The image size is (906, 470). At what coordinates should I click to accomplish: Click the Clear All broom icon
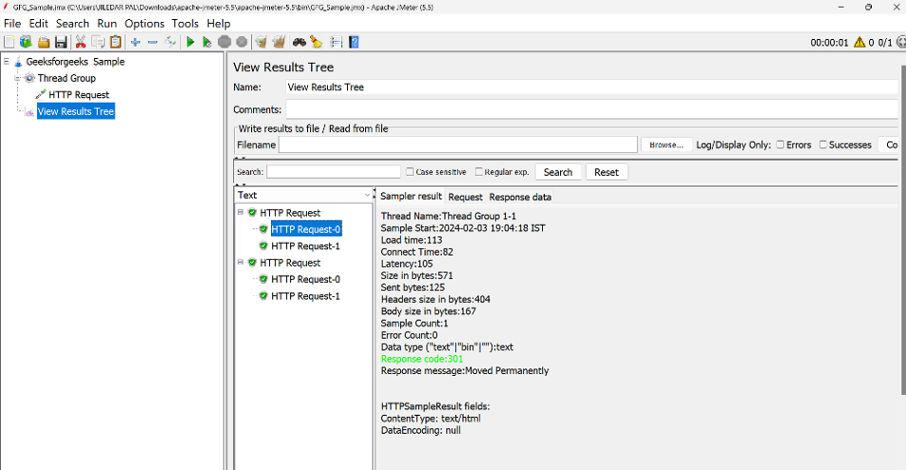(x=279, y=42)
